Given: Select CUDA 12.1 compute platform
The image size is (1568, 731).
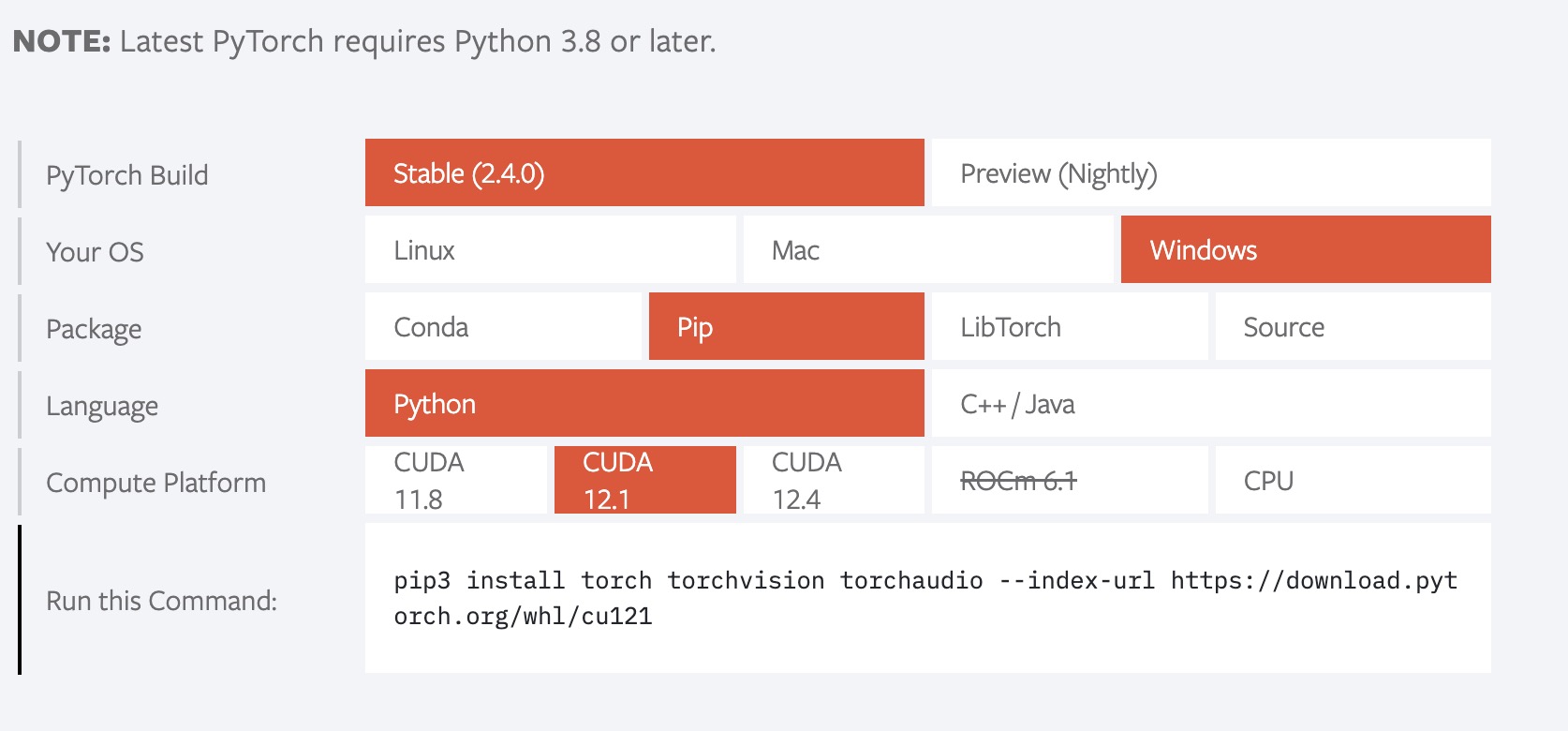Looking at the screenshot, I should (x=645, y=480).
